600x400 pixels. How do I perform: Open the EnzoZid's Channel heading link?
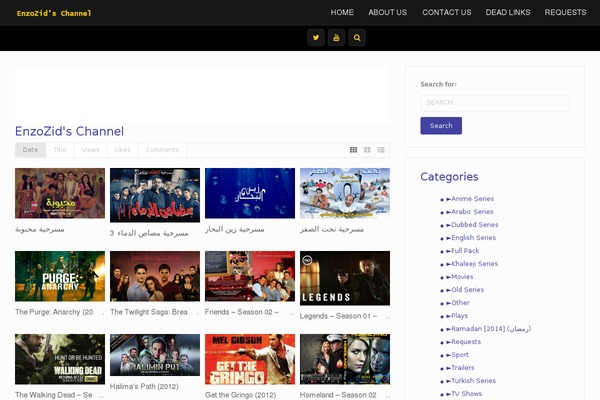point(69,131)
